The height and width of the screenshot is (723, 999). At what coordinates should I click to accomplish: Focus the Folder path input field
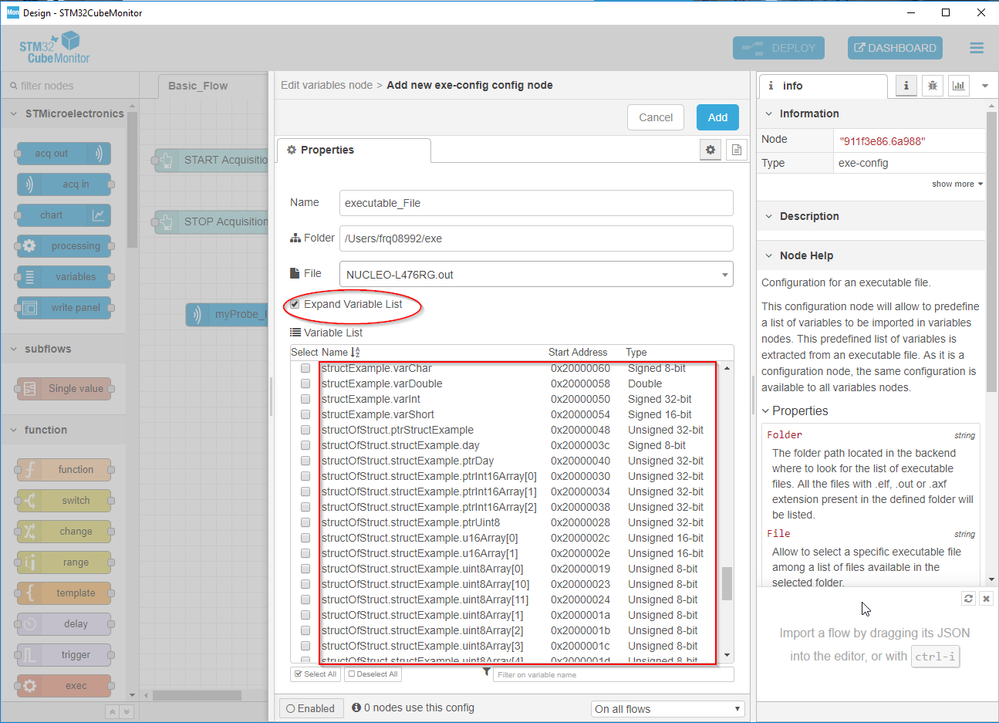[536, 238]
